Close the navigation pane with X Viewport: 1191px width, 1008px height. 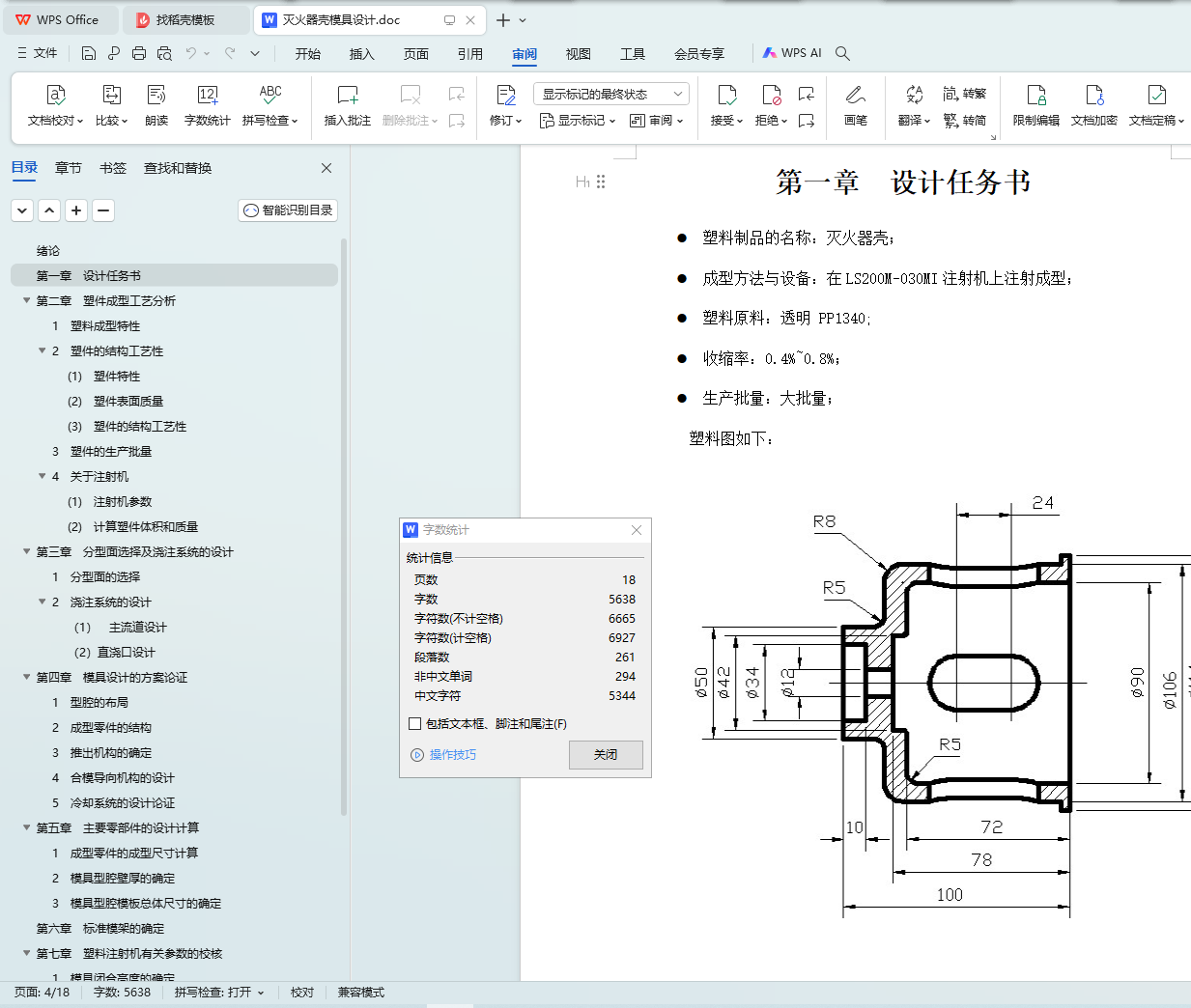[x=326, y=168]
